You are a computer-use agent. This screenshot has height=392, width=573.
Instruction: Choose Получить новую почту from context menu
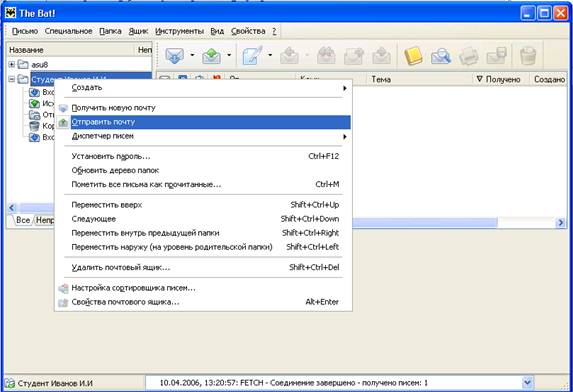click(x=204, y=108)
